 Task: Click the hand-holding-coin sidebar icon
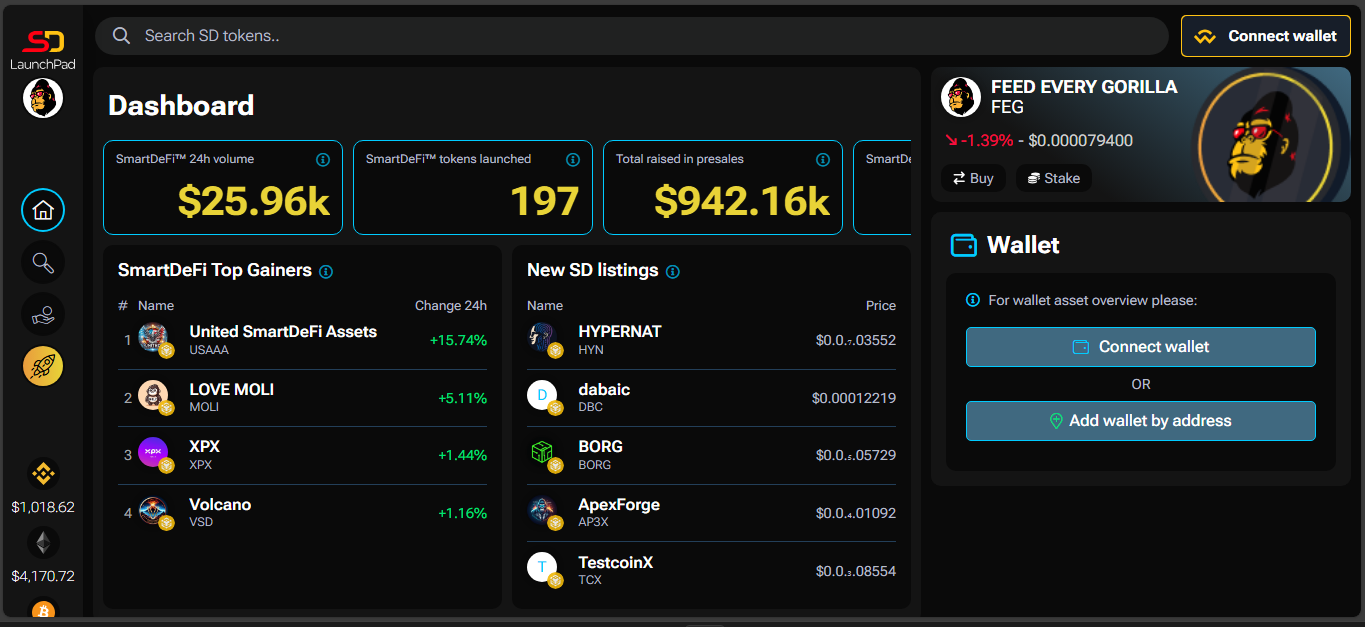[x=43, y=315]
